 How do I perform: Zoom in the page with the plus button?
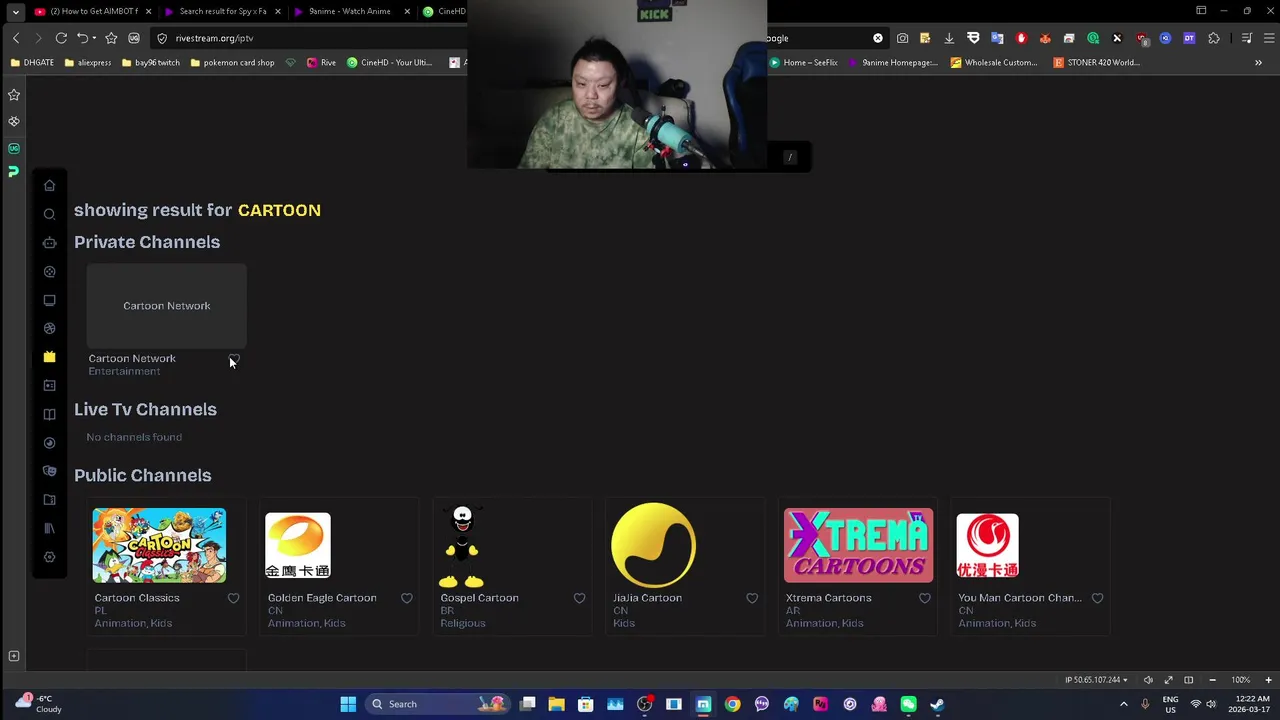tap(1269, 680)
